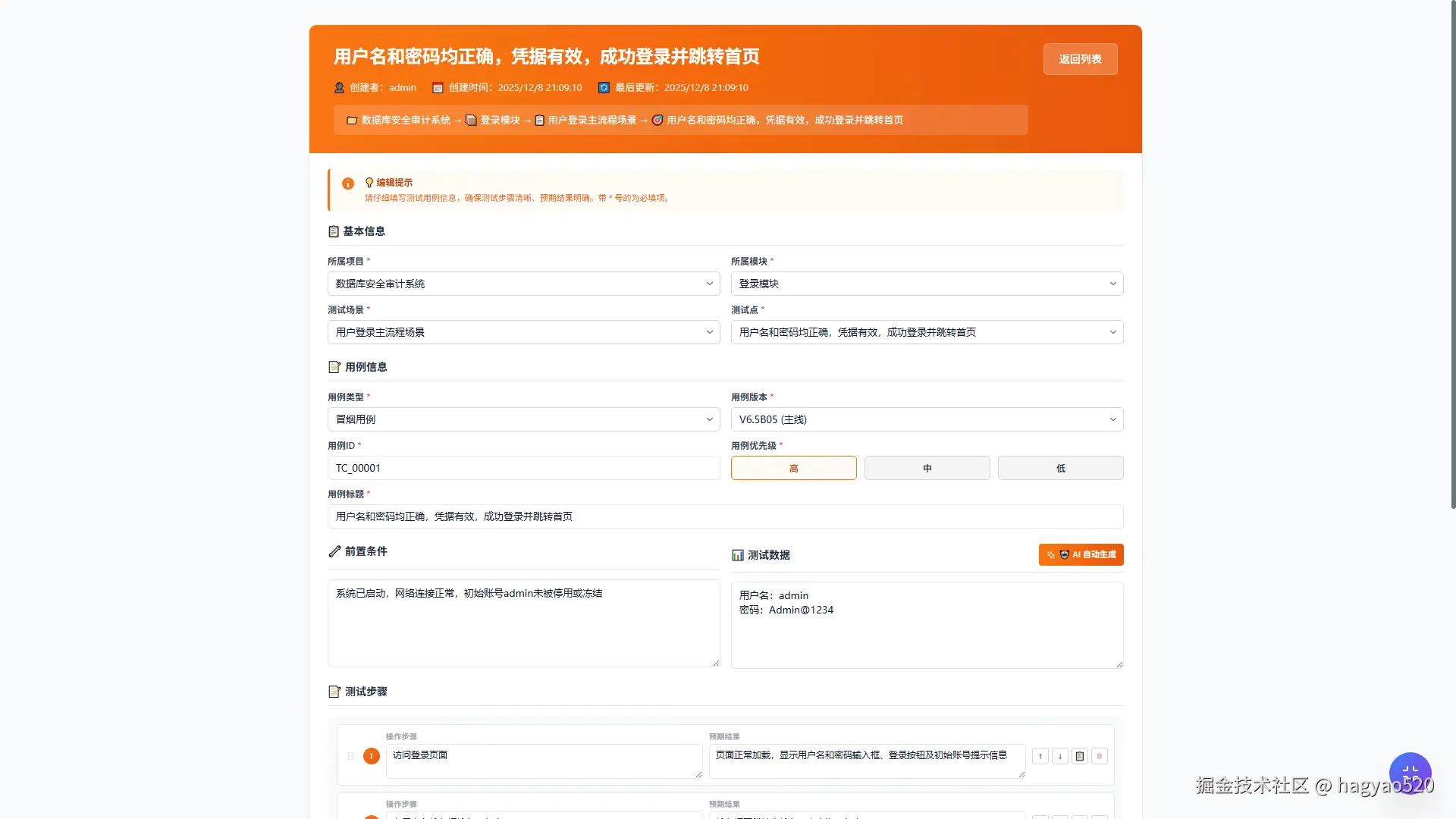The width and height of the screenshot is (1456, 819).
Task: Select 低 as the case priority
Action: [1060, 468]
